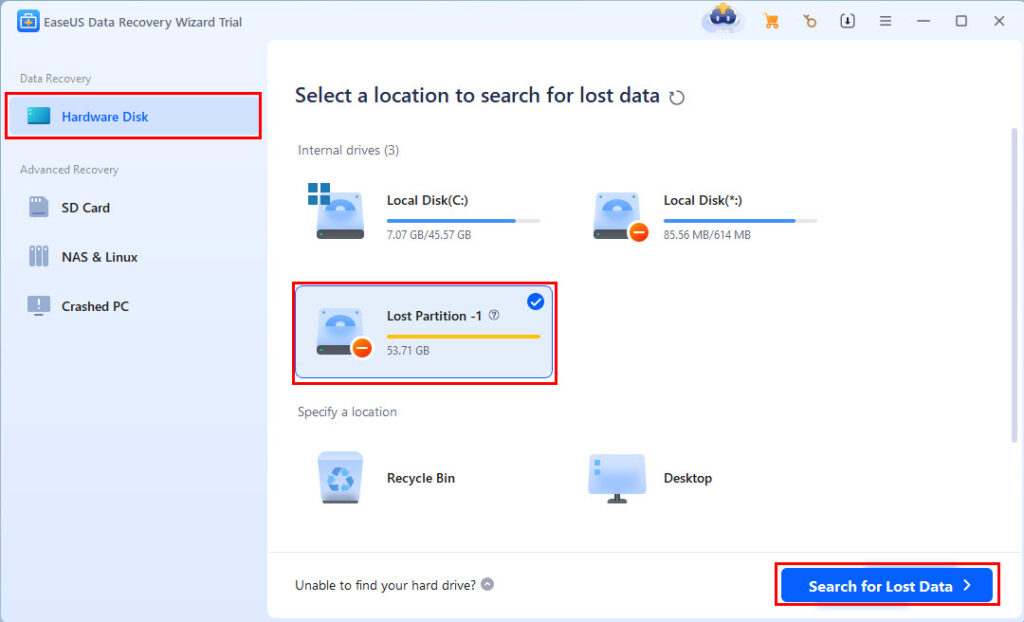Click the Local Disk (C:) capacity bar
This screenshot has width=1024, height=622.
pos(463,220)
